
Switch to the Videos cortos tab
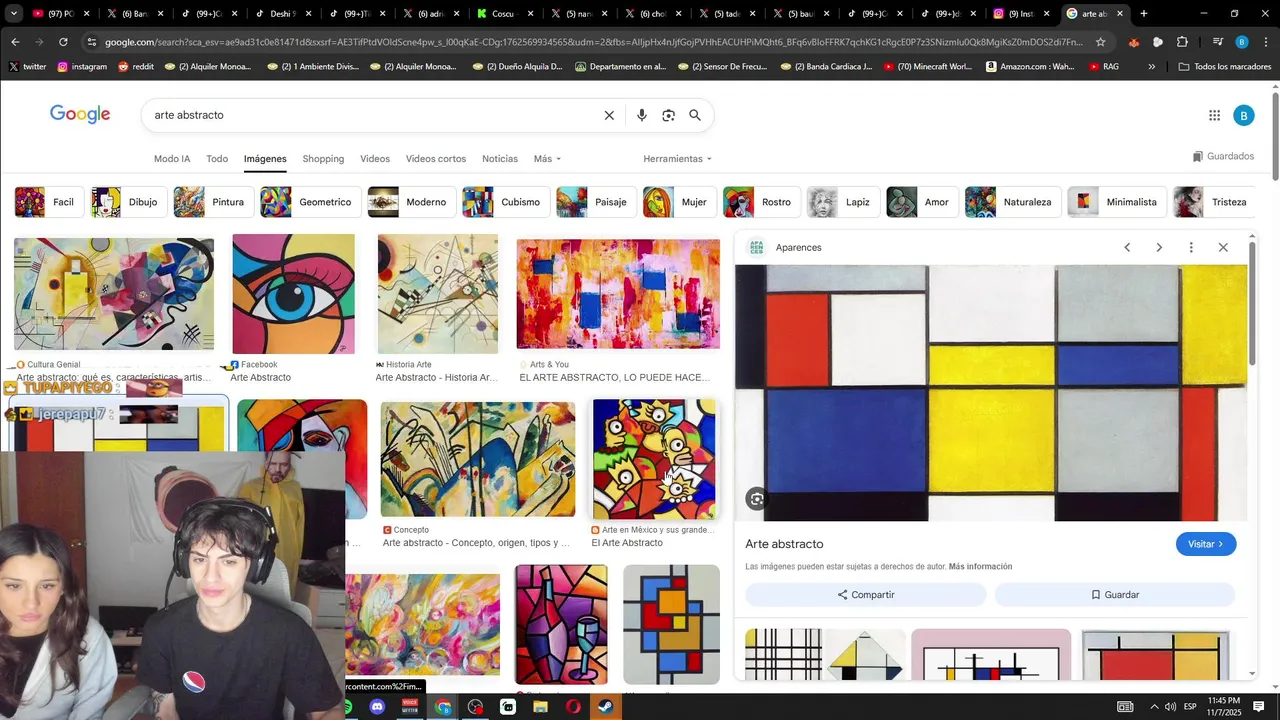click(436, 159)
